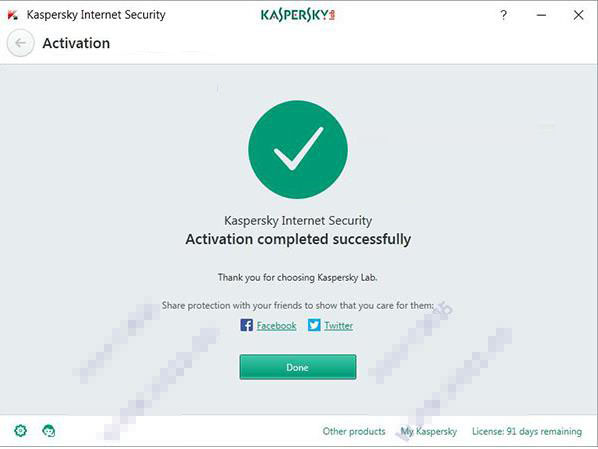The height and width of the screenshot is (449, 598).
Task: Click the Facebook logo icon
Action: click(246, 325)
